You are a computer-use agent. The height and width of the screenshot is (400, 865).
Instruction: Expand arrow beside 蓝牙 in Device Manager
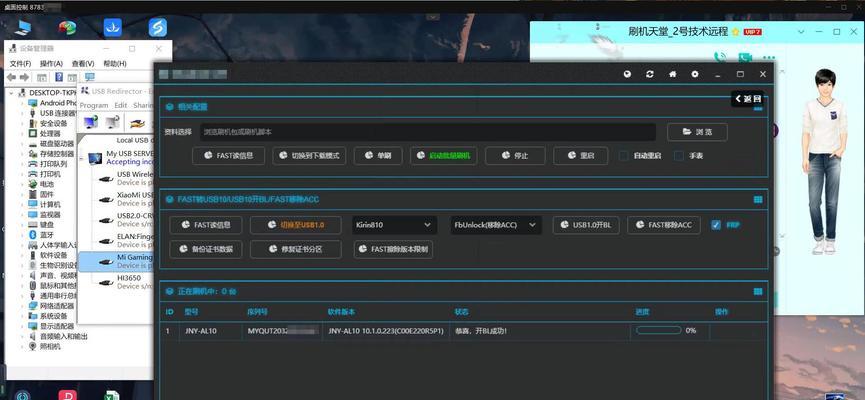click(23, 234)
